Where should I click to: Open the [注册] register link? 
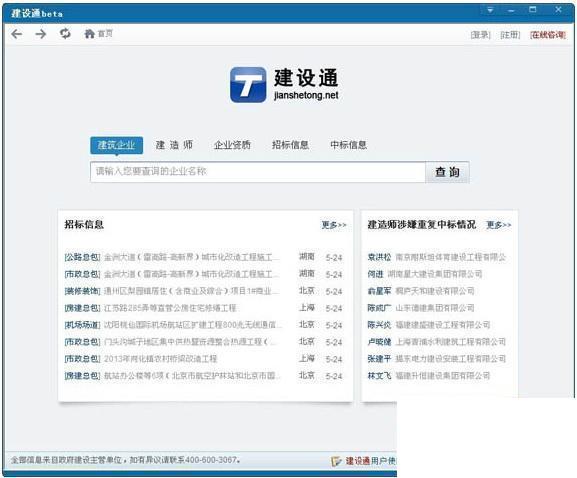(x=510, y=35)
